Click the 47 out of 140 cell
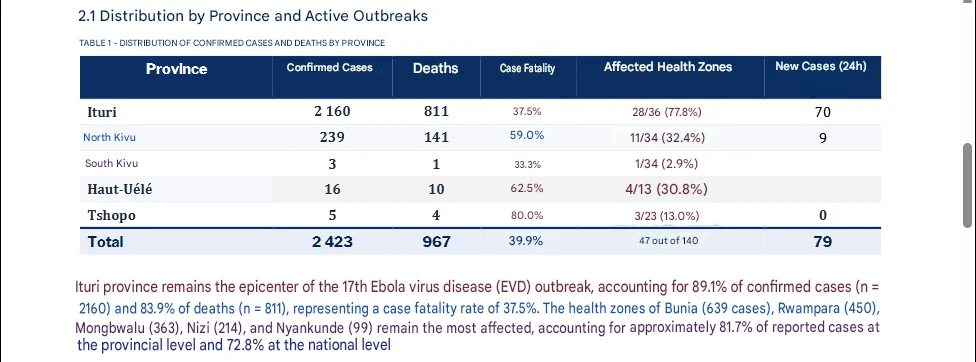The height and width of the screenshot is (362, 976). (668, 241)
